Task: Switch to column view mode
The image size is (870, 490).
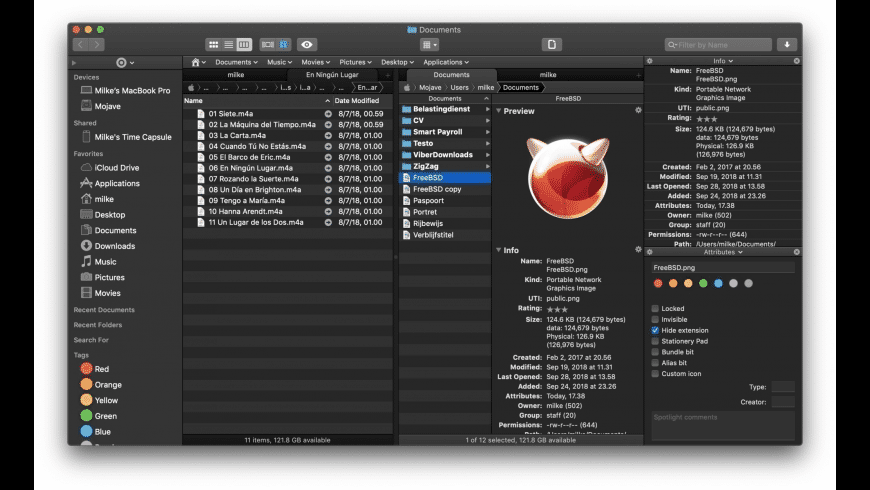Action: [244, 45]
